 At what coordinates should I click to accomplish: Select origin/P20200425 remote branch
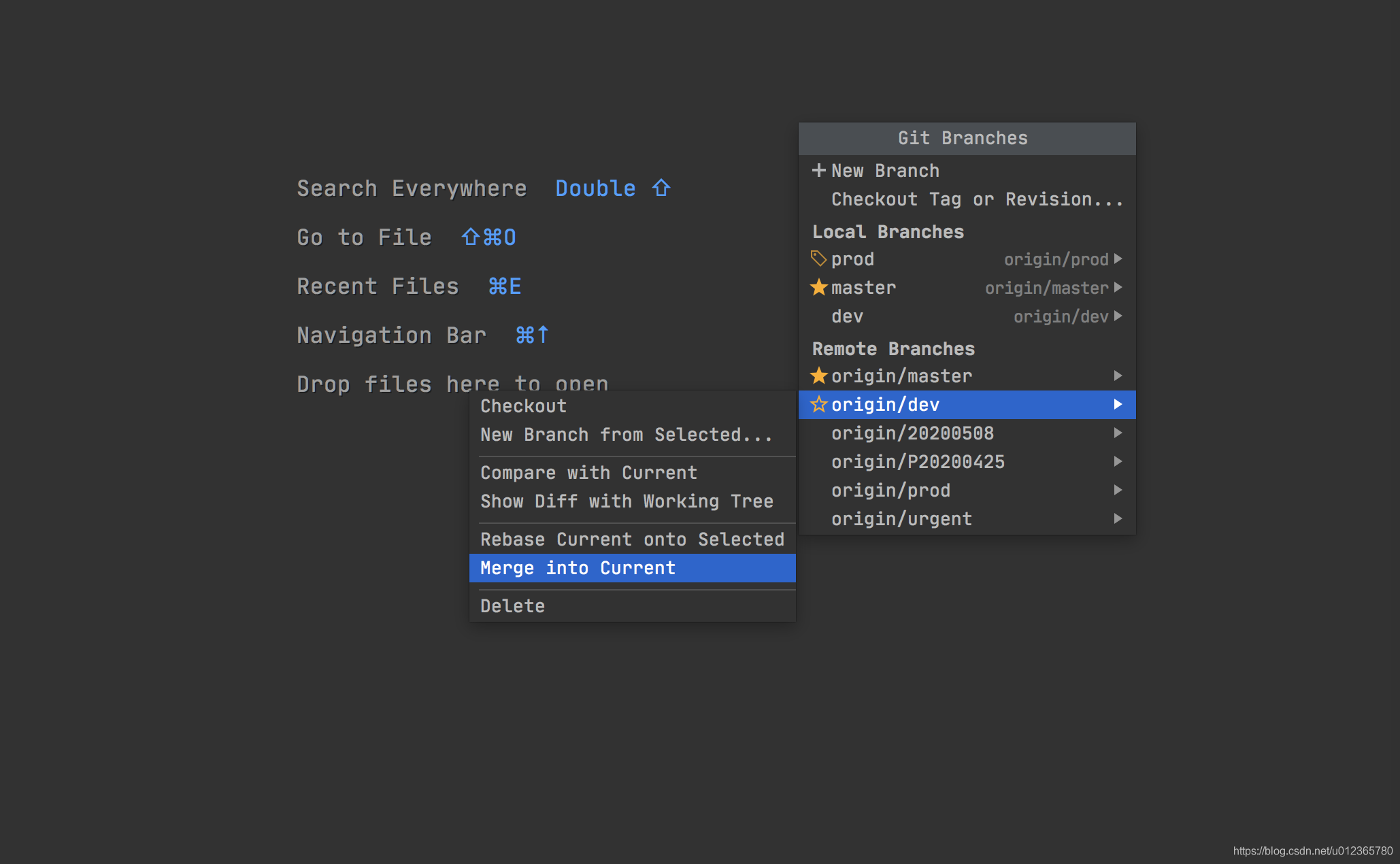coord(918,462)
